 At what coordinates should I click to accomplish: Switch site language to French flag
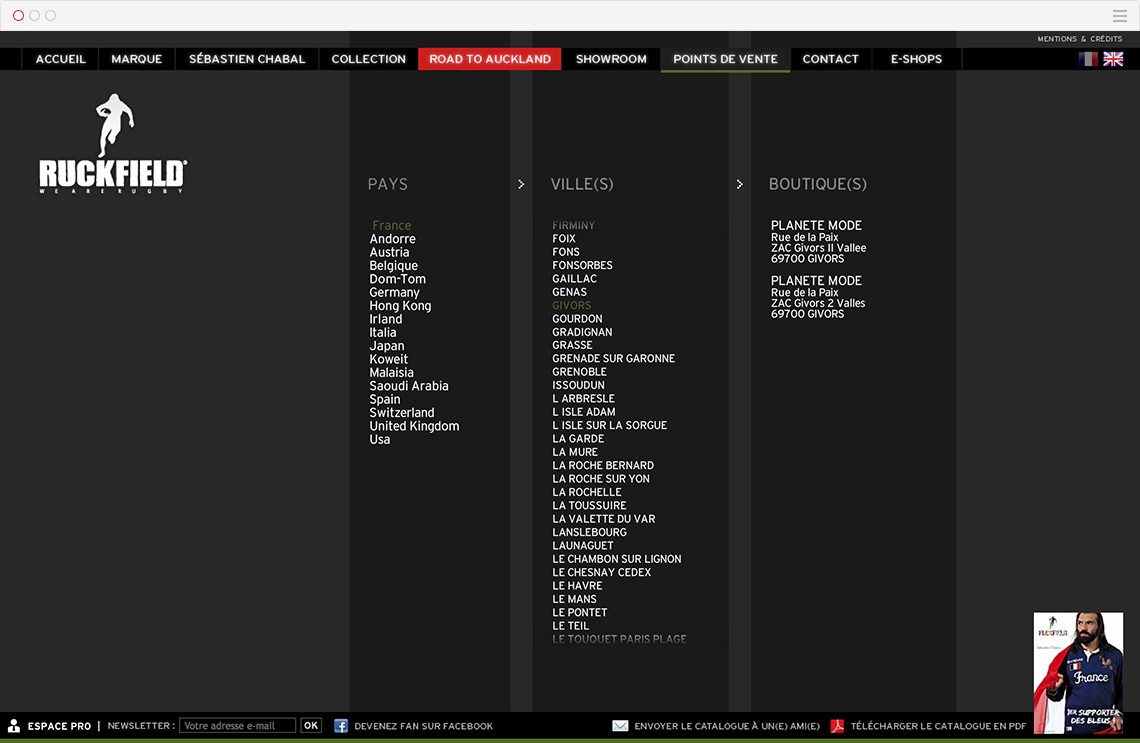(1088, 59)
